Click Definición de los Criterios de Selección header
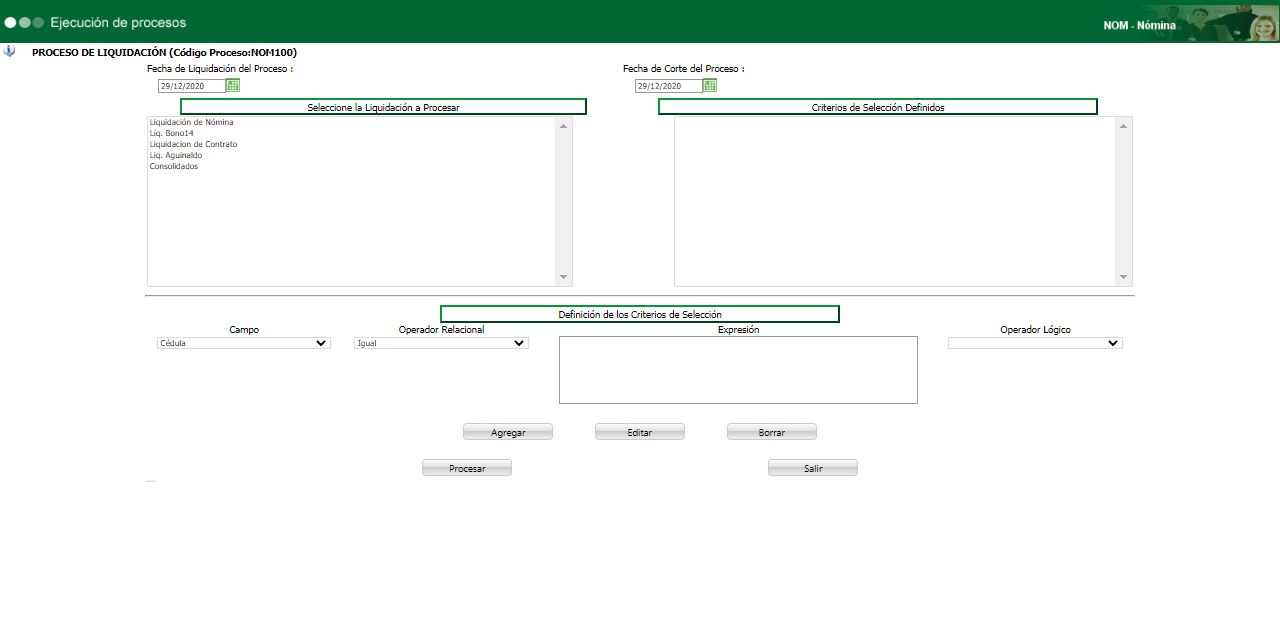 coord(640,314)
